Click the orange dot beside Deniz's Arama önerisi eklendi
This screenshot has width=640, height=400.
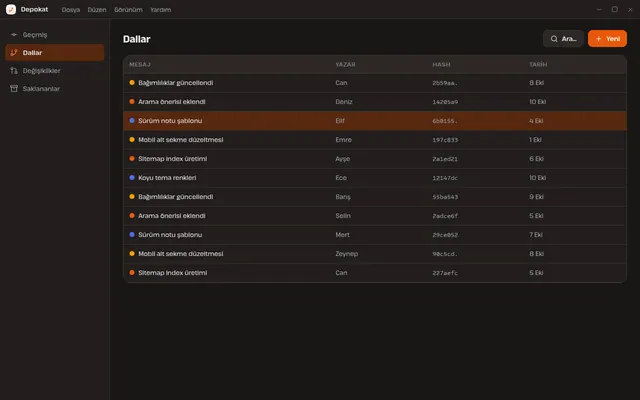tap(132, 102)
